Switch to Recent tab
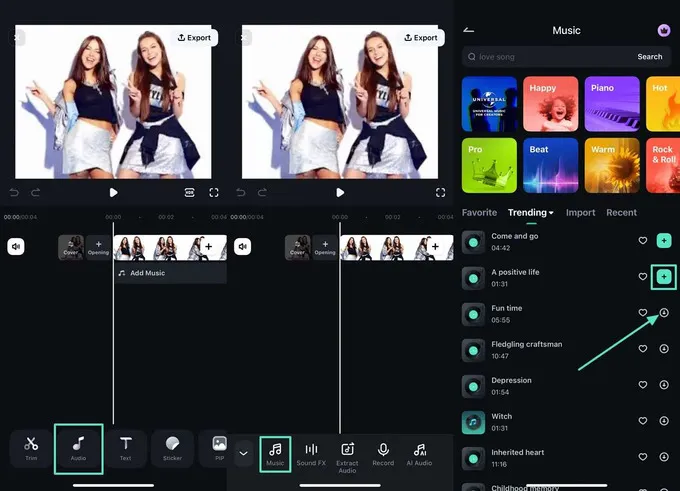This screenshot has height=491, width=680. (x=621, y=213)
